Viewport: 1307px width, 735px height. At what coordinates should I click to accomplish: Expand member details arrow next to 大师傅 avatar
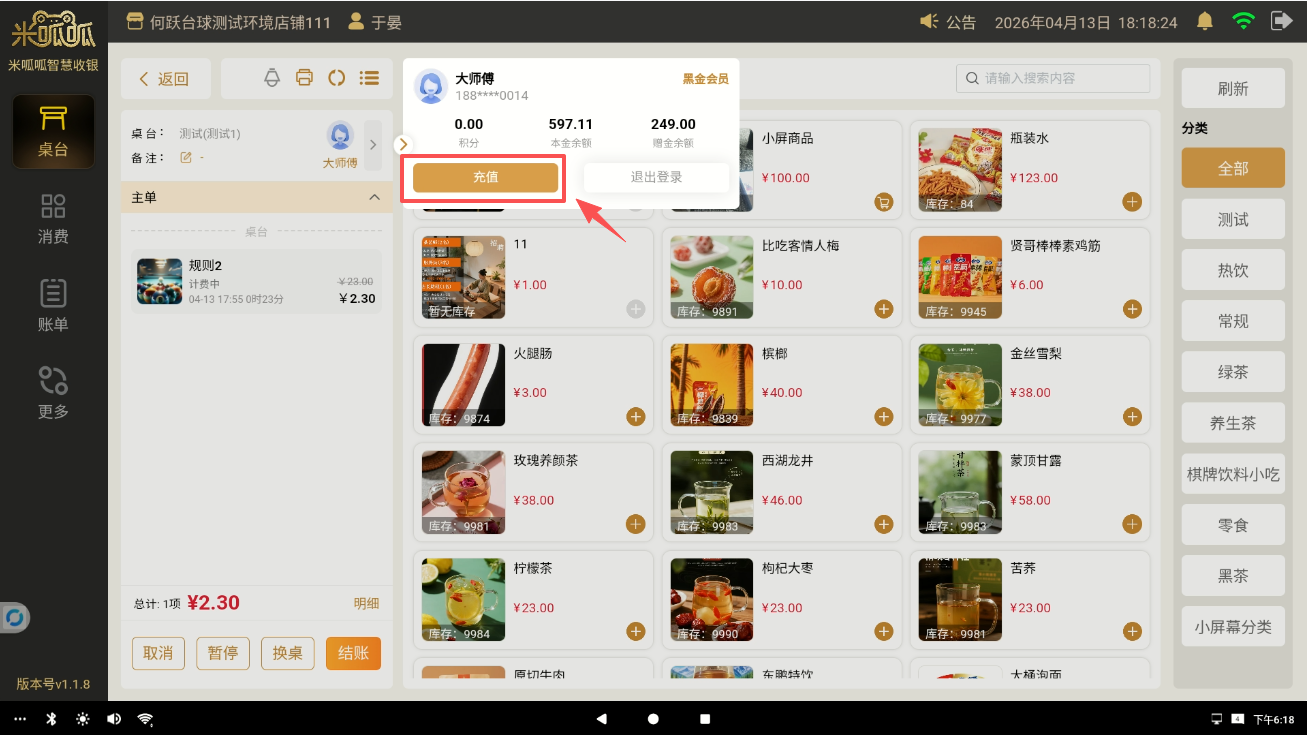(x=373, y=144)
